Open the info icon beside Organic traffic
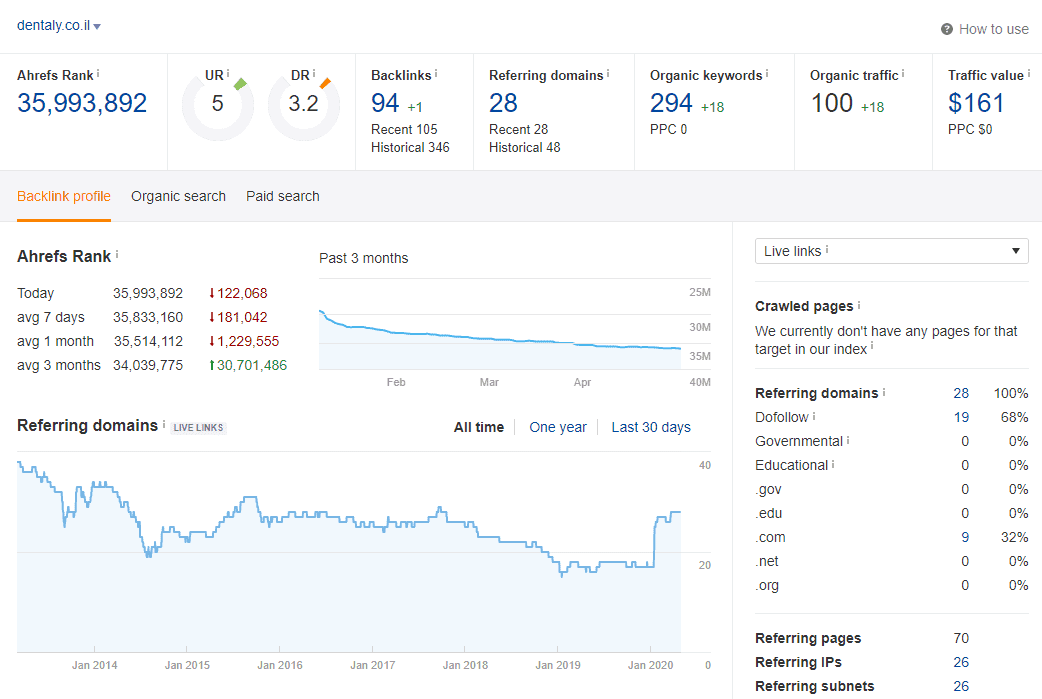This screenshot has width=1042, height=699. (903, 74)
